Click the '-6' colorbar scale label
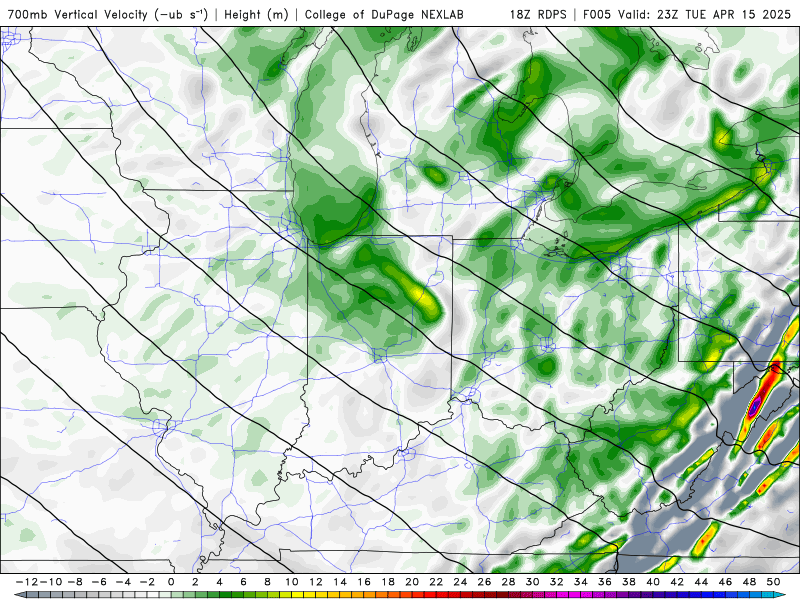This screenshot has width=800, height=600. click(x=99, y=582)
